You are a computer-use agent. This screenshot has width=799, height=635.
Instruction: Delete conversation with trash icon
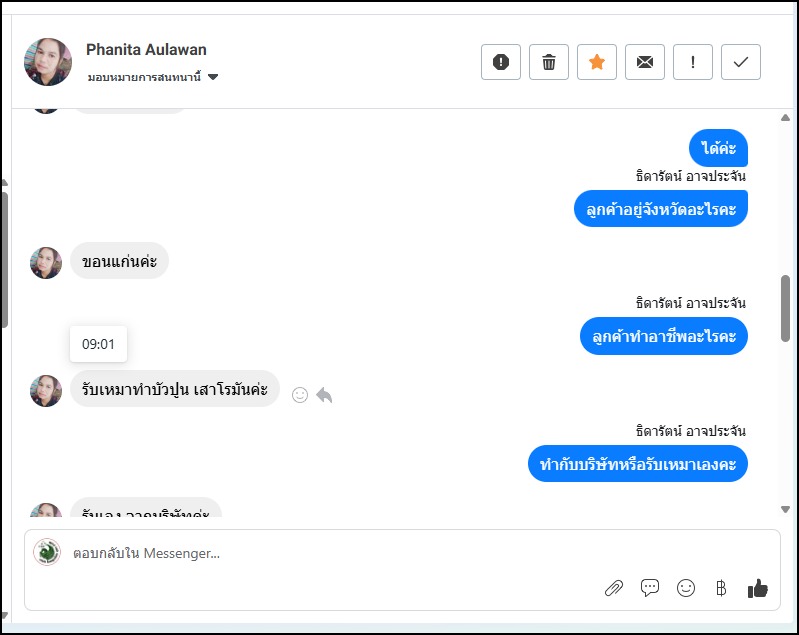[x=549, y=62]
